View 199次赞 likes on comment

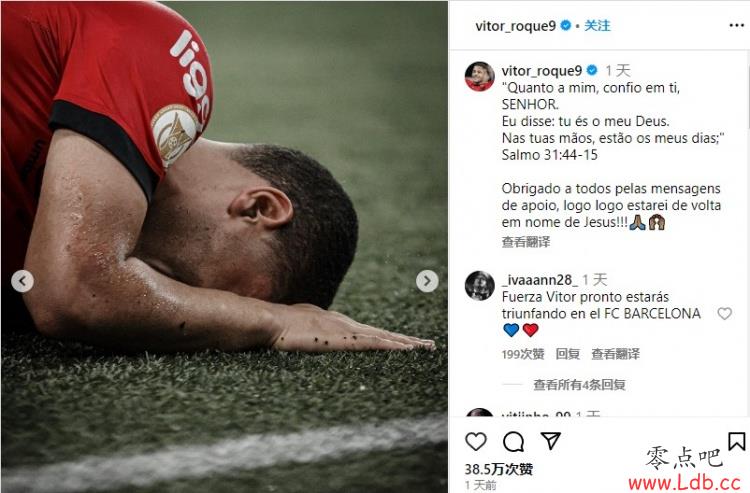pos(523,354)
